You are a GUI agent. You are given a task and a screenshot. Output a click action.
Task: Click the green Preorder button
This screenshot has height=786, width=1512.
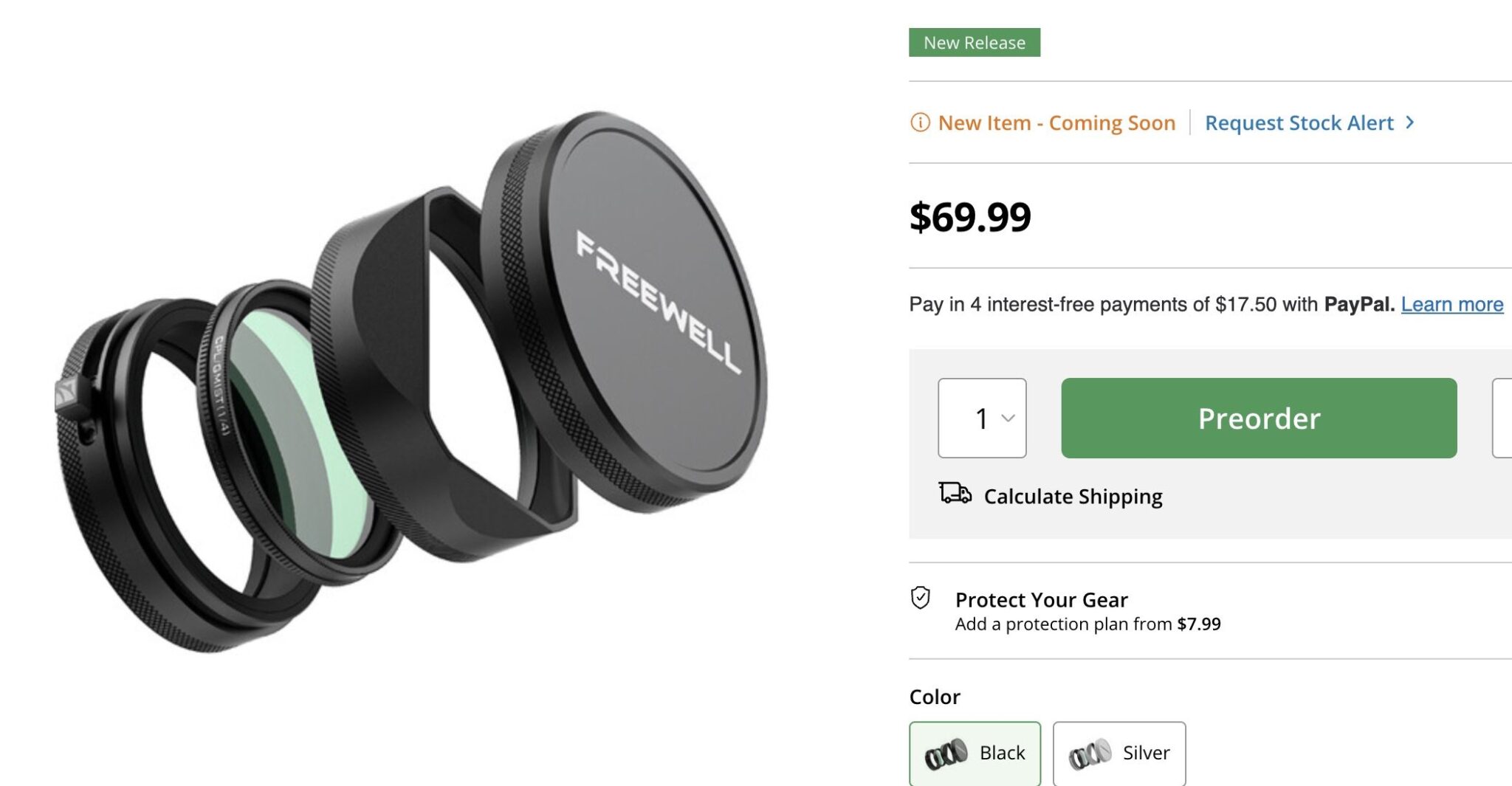pyautogui.click(x=1258, y=418)
